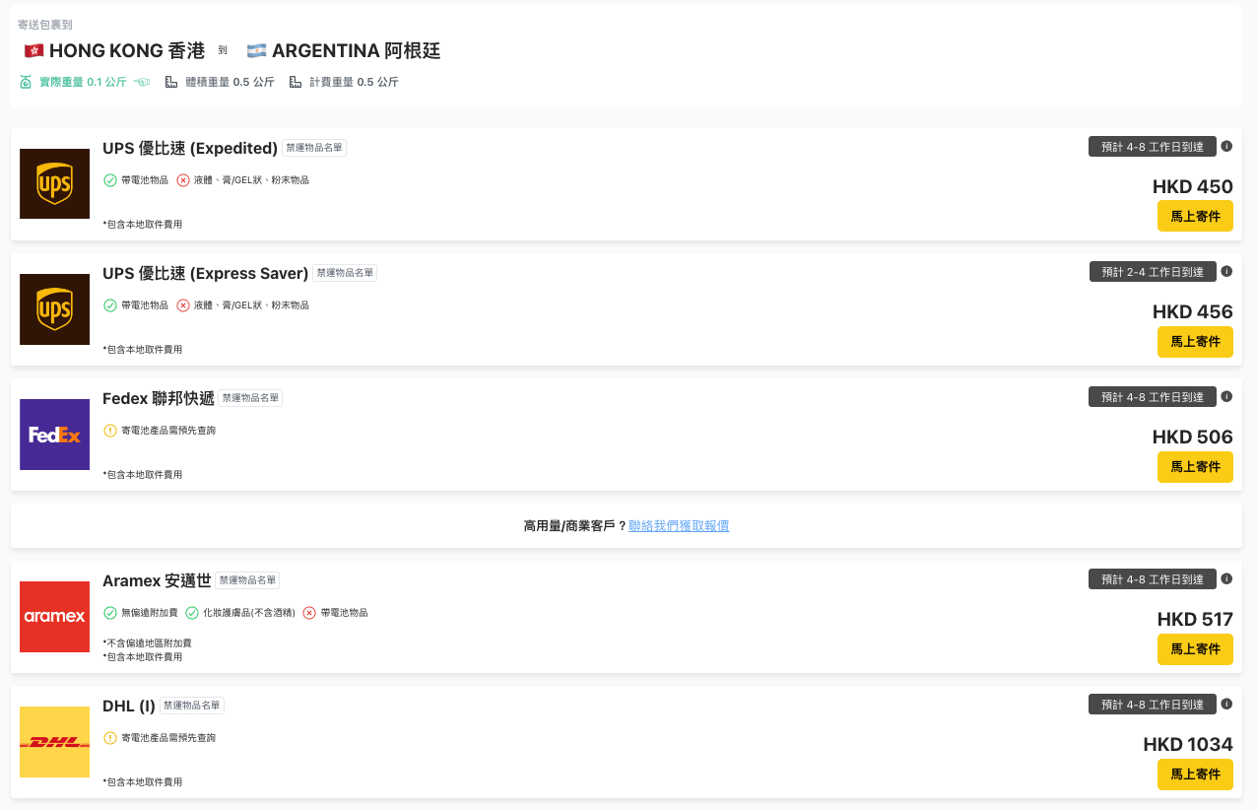Click the UPS Express Saver logo
Viewport: 1257px width, 810px height.
(55, 309)
